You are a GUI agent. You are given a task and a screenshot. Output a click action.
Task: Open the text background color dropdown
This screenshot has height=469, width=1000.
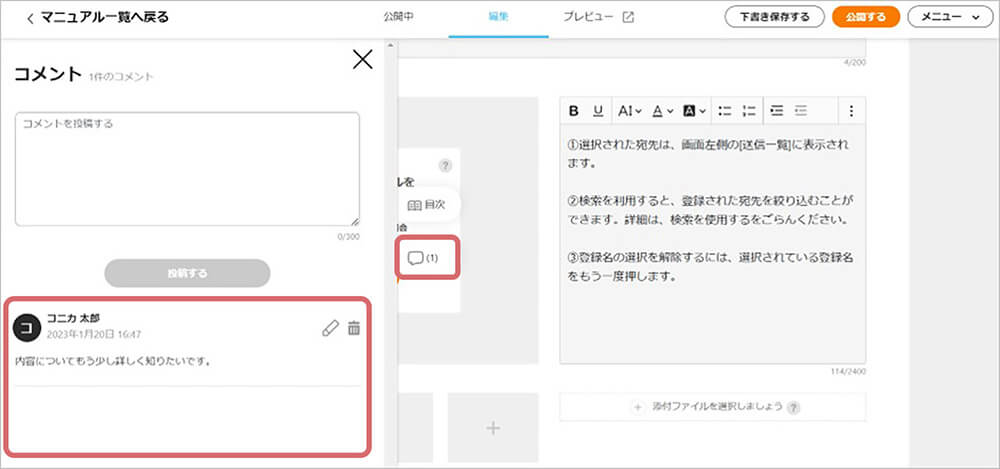point(694,111)
